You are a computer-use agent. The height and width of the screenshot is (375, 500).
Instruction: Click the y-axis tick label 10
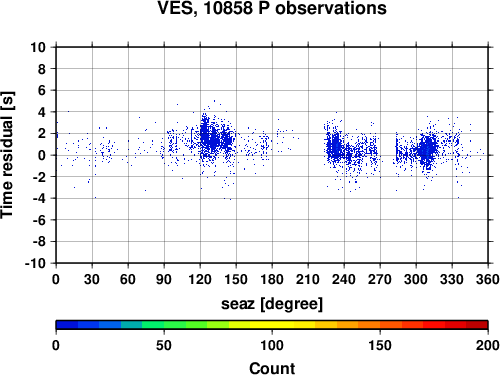38,47
